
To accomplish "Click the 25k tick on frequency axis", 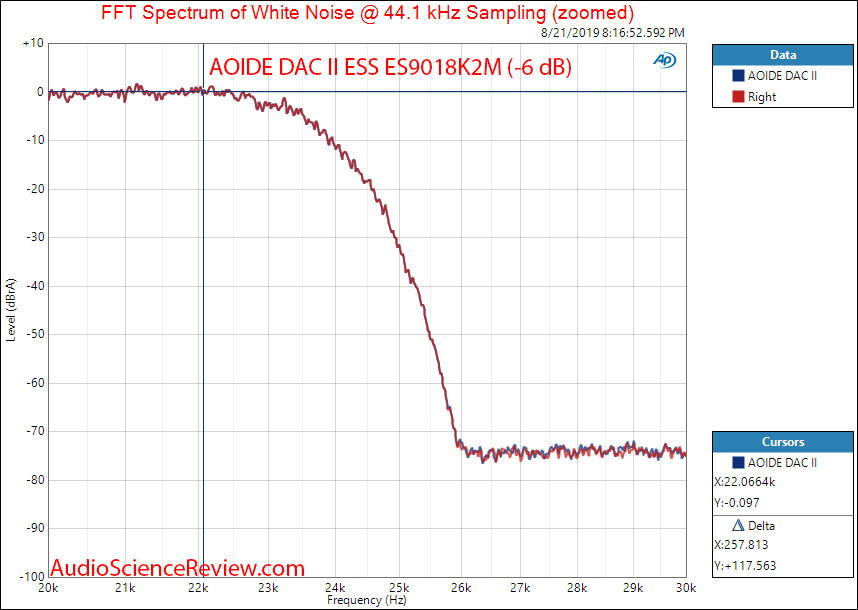I will [399, 588].
